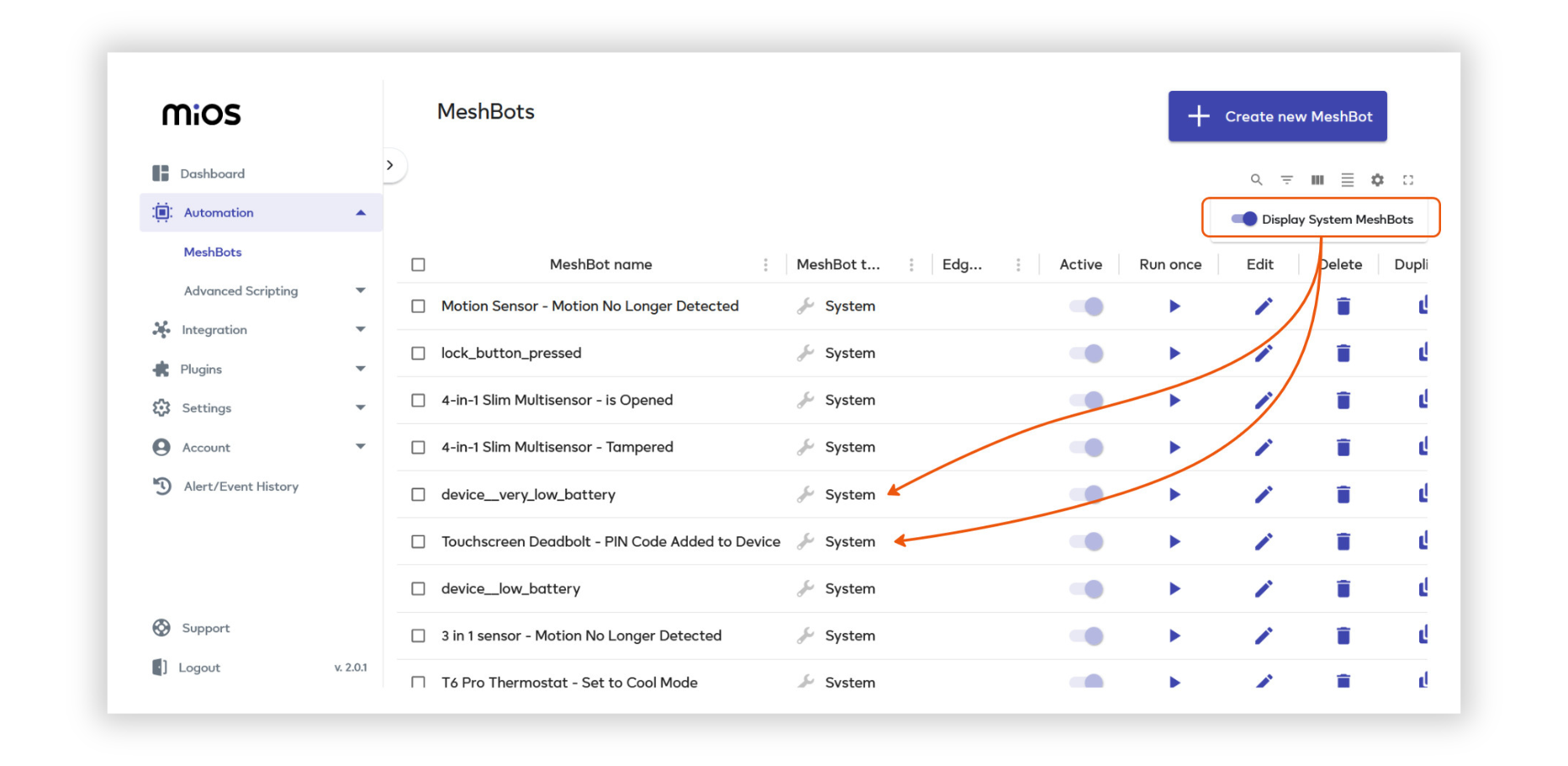Open Support page
Viewport: 1568px width, 766px height.
(206, 628)
